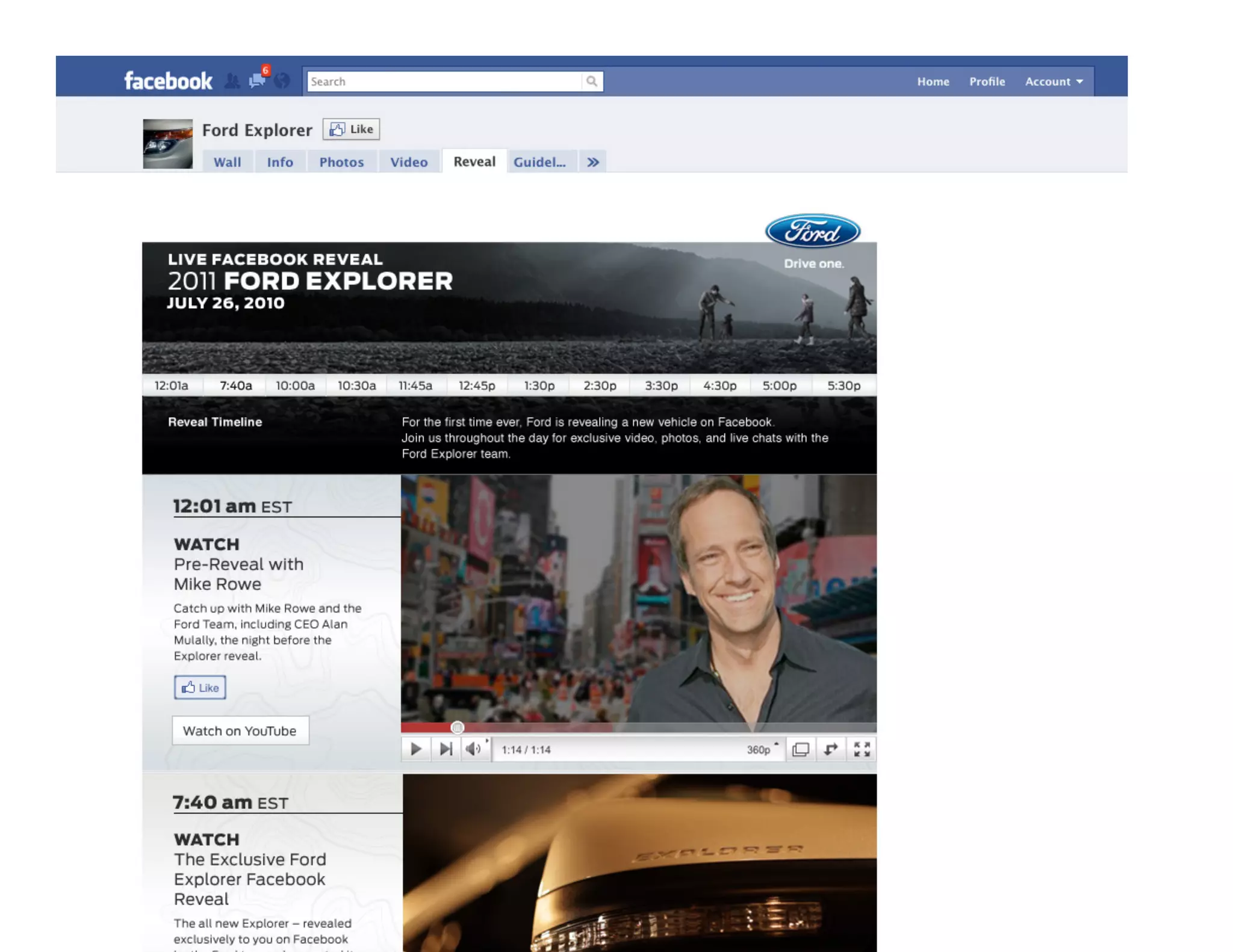Open the messages icon with badge
The width and height of the screenshot is (1233, 952).
pyautogui.click(x=257, y=80)
